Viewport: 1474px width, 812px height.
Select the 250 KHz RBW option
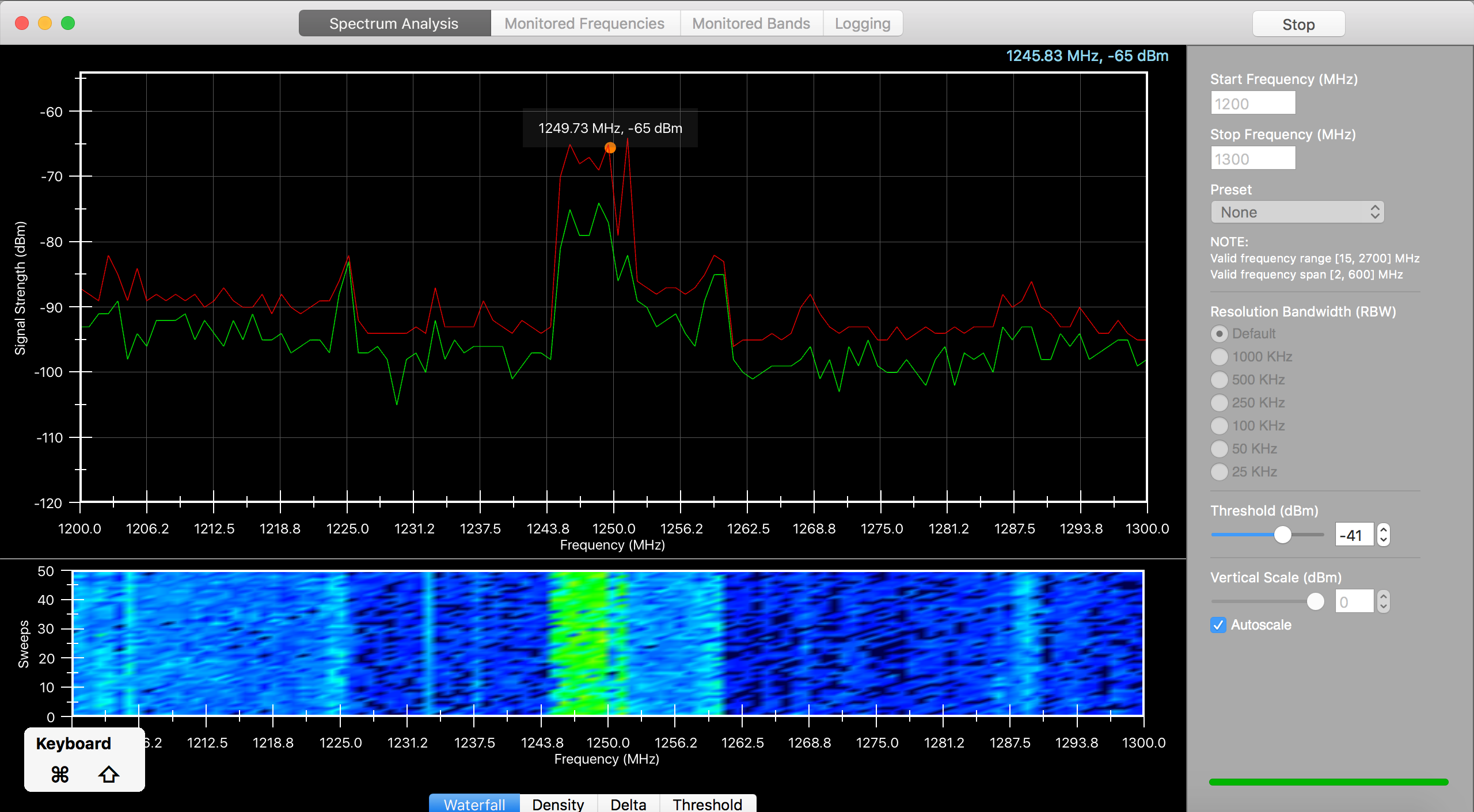(x=1219, y=403)
